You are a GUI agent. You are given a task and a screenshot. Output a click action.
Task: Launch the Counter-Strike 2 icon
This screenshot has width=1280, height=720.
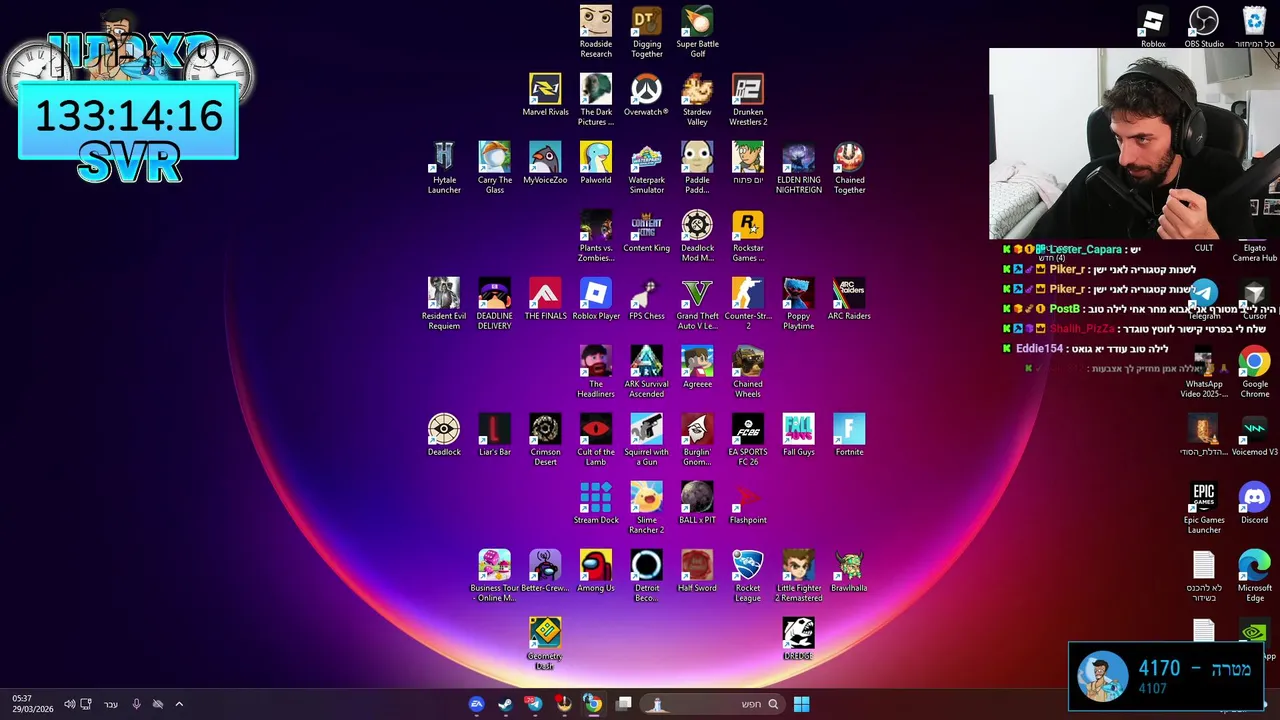click(x=748, y=304)
